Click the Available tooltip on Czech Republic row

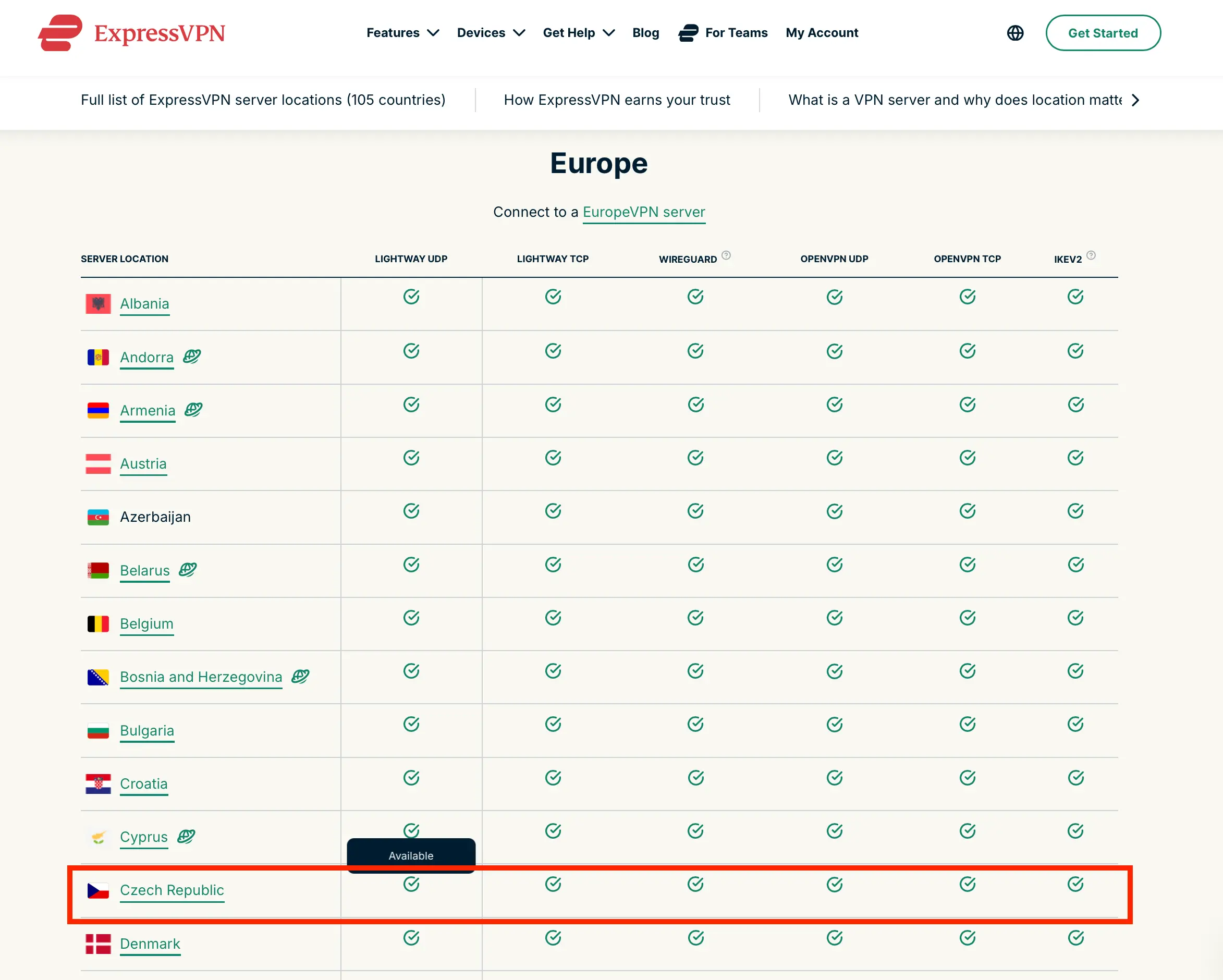pyautogui.click(x=411, y=855)
